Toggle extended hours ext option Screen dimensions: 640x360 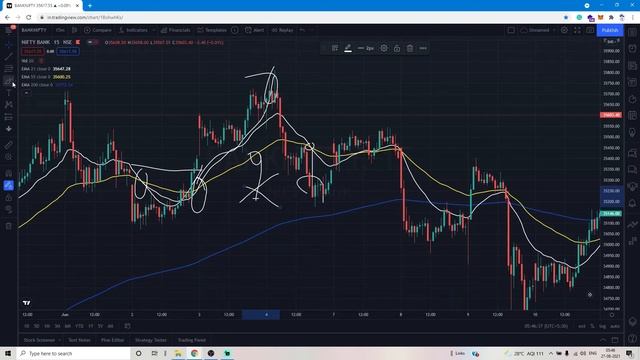click(582, 326)
